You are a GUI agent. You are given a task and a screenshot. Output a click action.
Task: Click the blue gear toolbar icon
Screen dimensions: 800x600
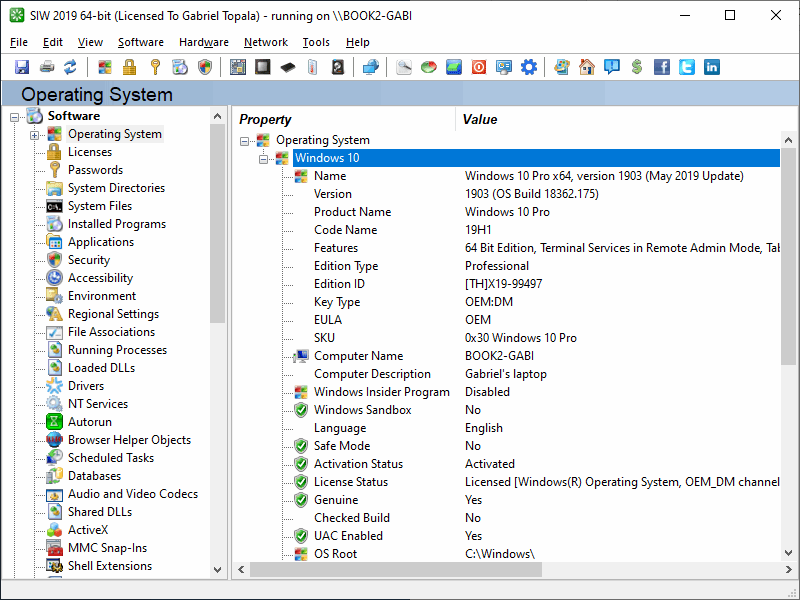tap(529, 67)
